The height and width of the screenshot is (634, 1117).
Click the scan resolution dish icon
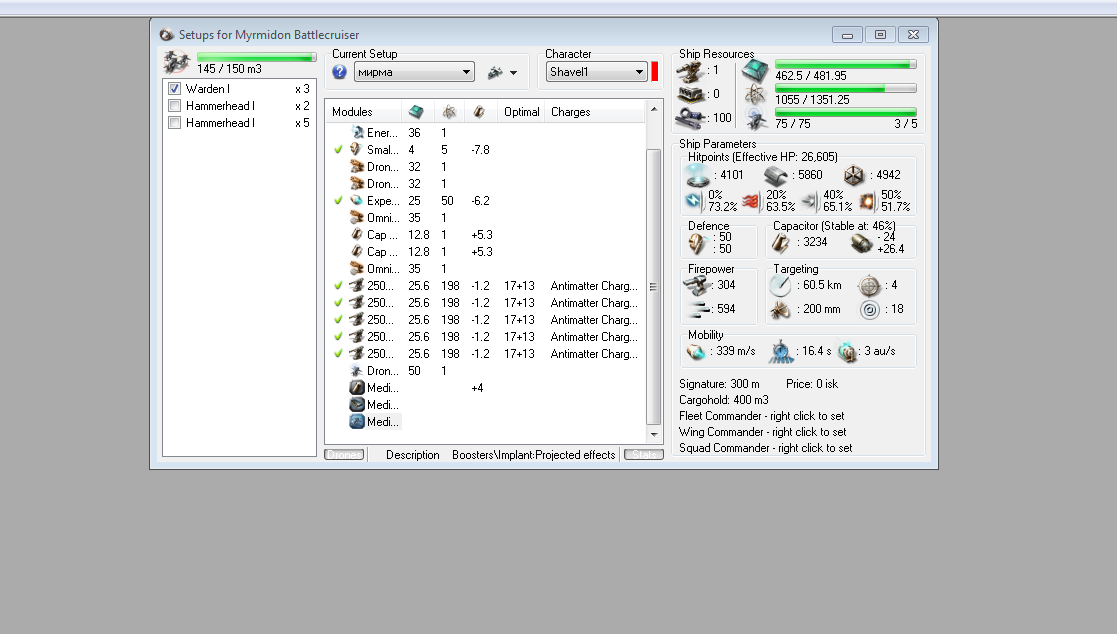780,310
